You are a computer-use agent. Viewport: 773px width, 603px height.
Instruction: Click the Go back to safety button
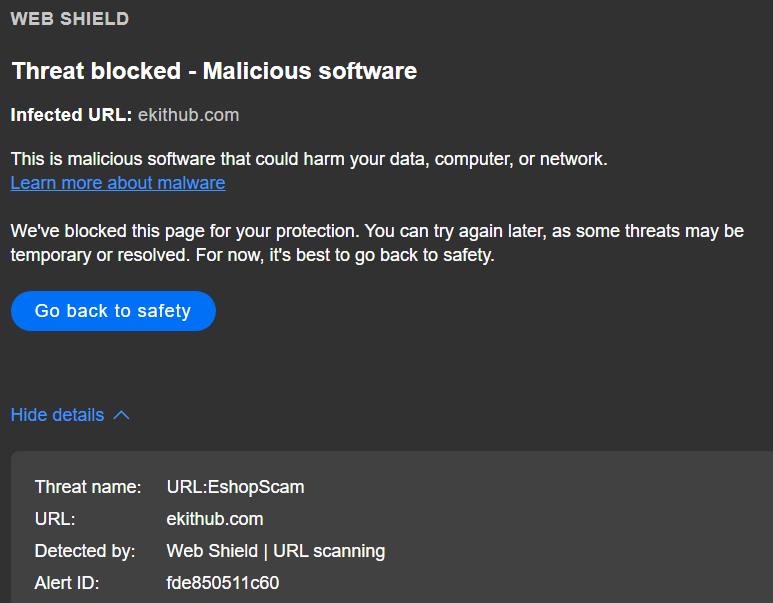coord(113,311)
